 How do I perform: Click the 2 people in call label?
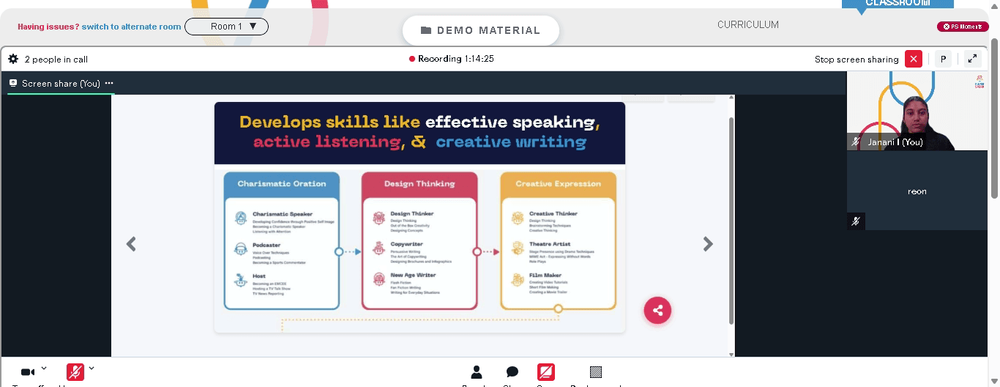click(x=56, y=59)
